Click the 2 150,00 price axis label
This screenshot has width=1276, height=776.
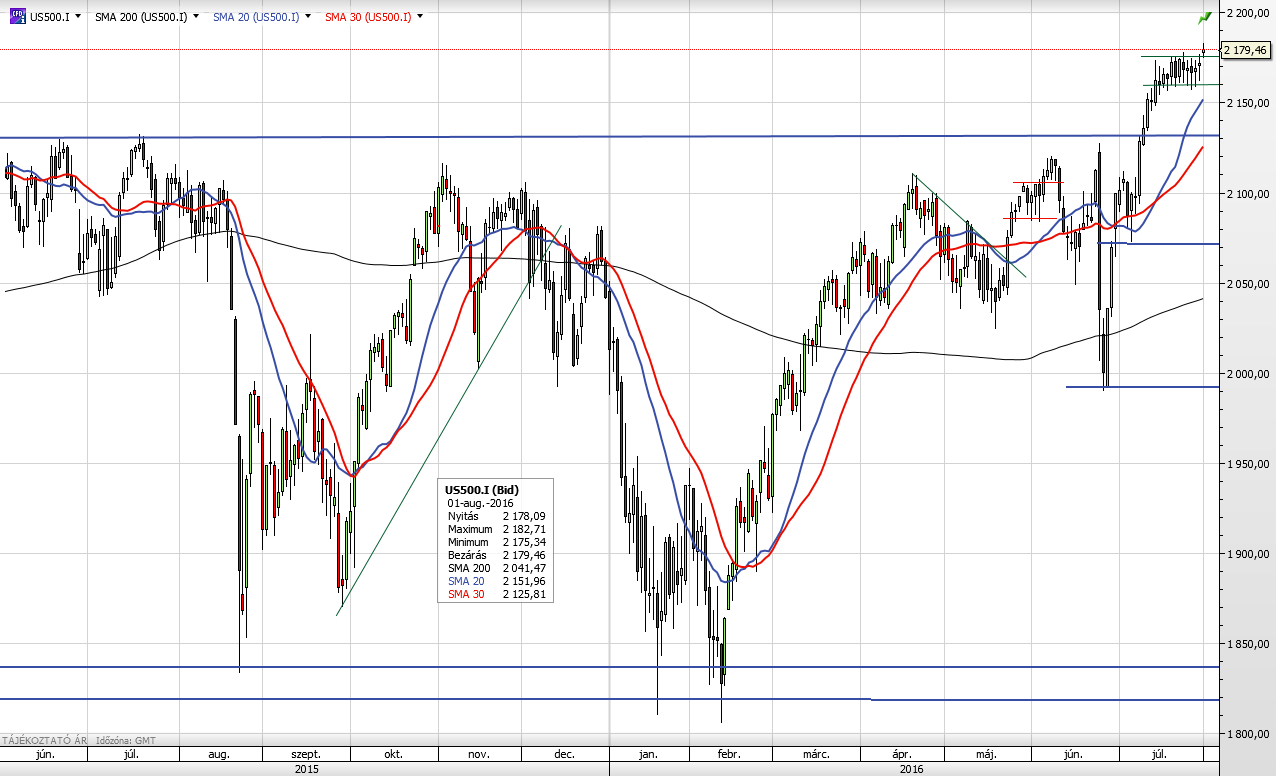pyautogui.click(x=1246, y=103)
